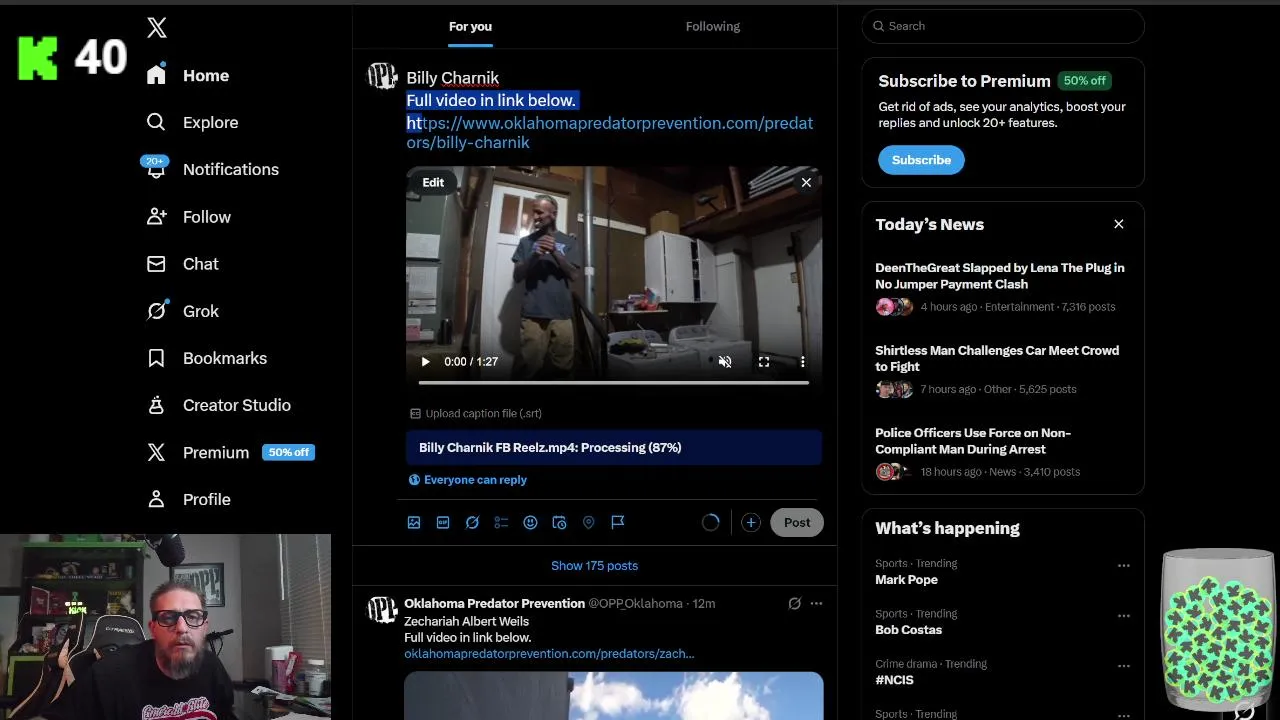Switch to the Following tab

pos(713,27)
